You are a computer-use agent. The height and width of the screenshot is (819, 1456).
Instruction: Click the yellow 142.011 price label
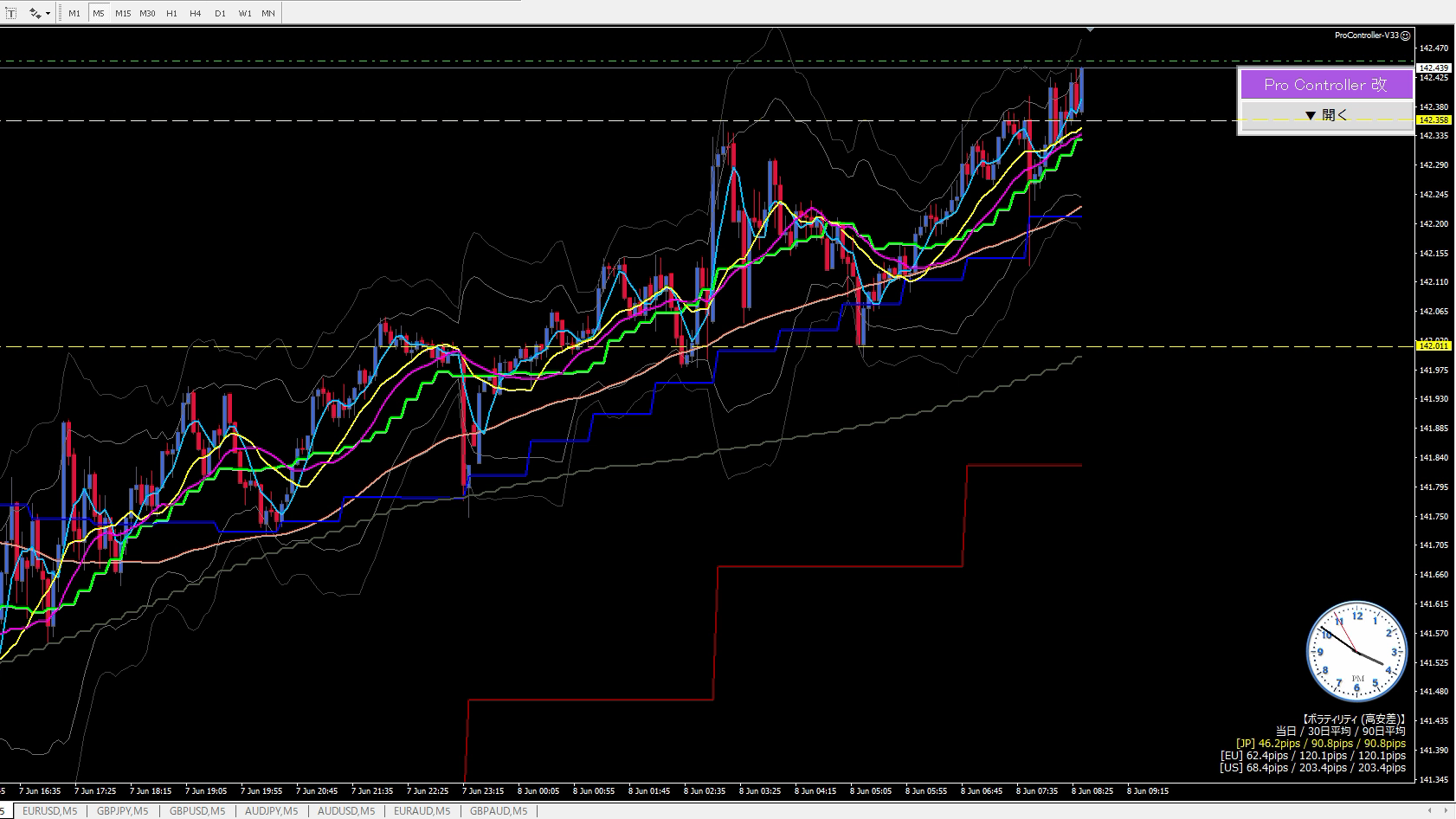(x=1433, y=346)
